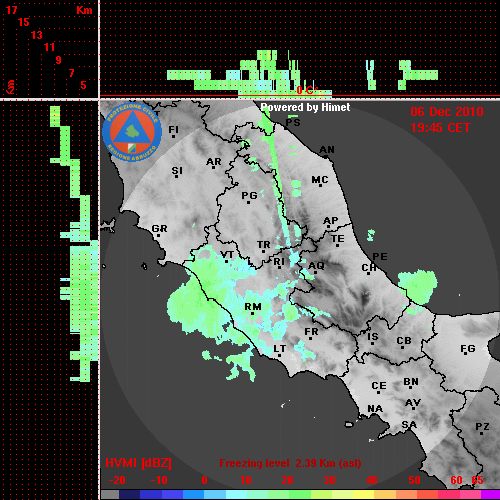Click the '-10' scale value

coord(159,480)
